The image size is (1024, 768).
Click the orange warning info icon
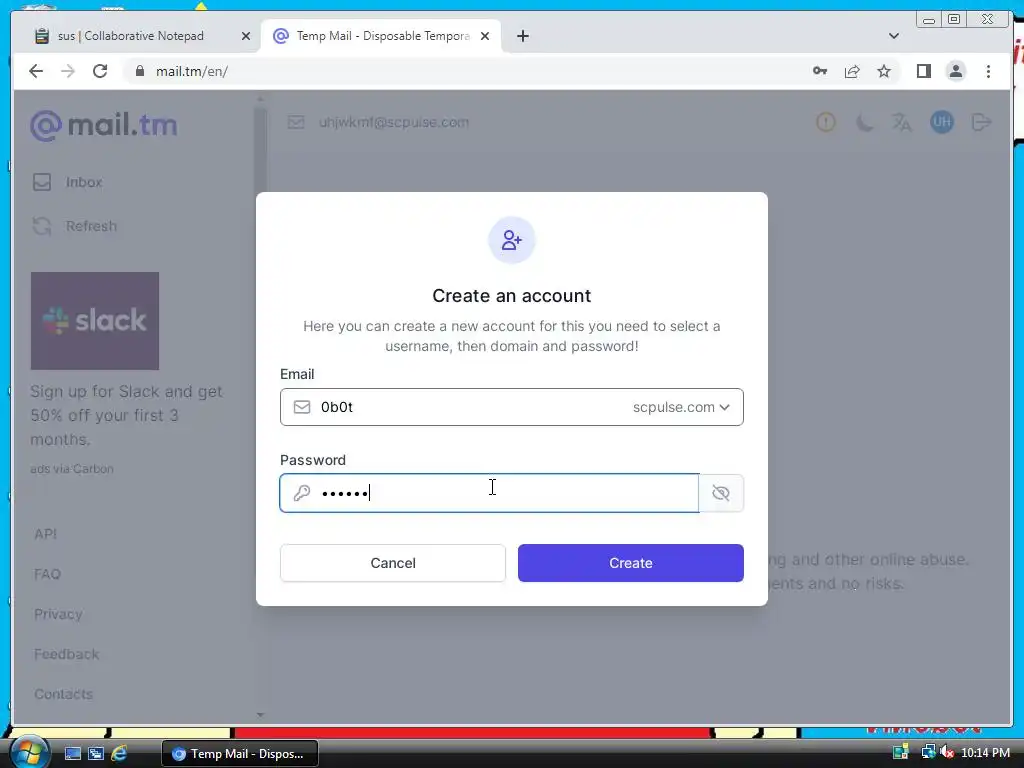[x=825, y=122]
